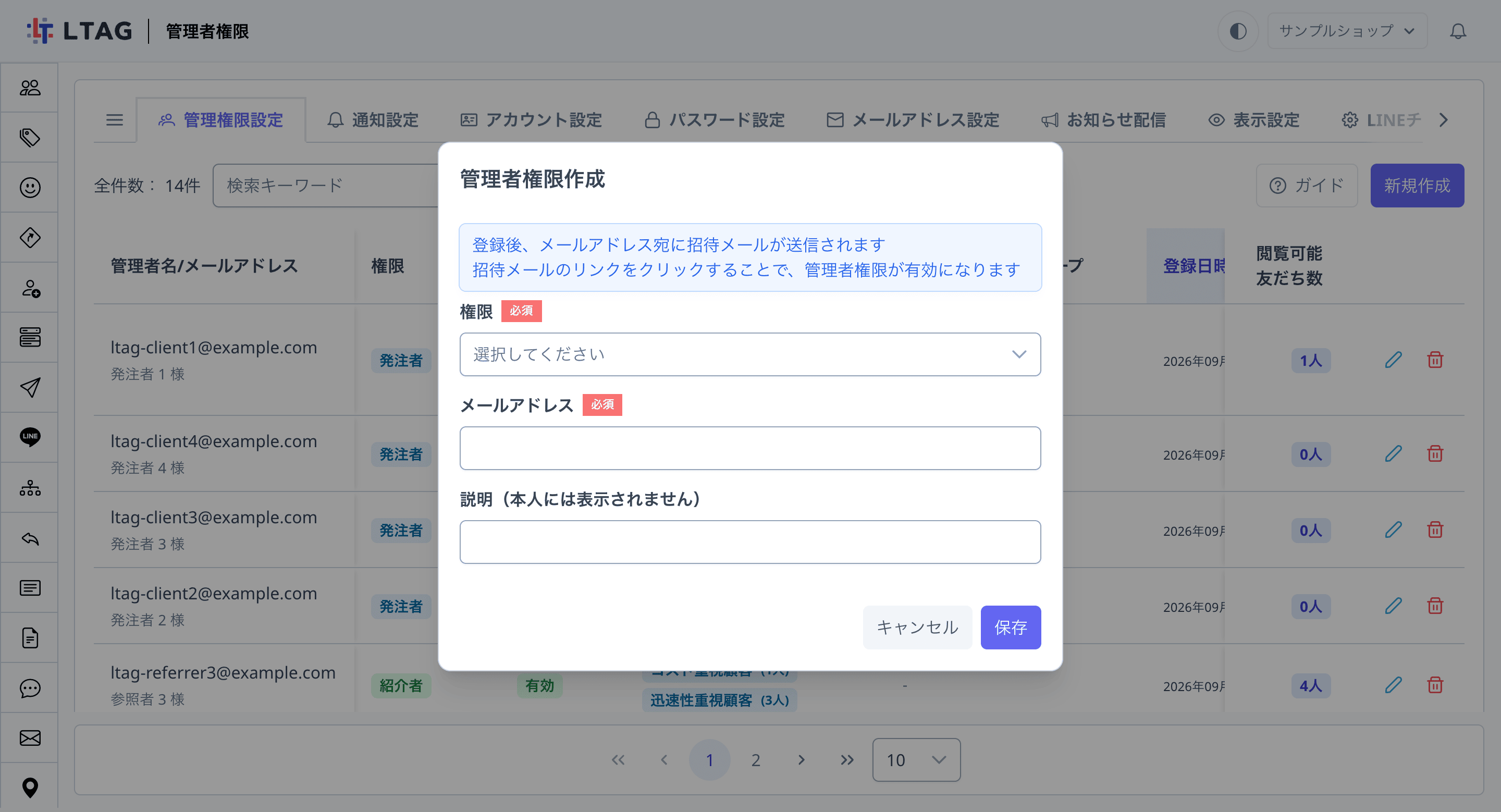Jump to last page double chevron

point(847,759)
